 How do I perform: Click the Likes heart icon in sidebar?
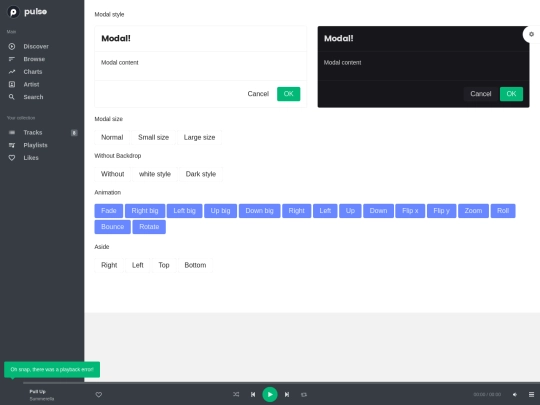click(12, 158)
